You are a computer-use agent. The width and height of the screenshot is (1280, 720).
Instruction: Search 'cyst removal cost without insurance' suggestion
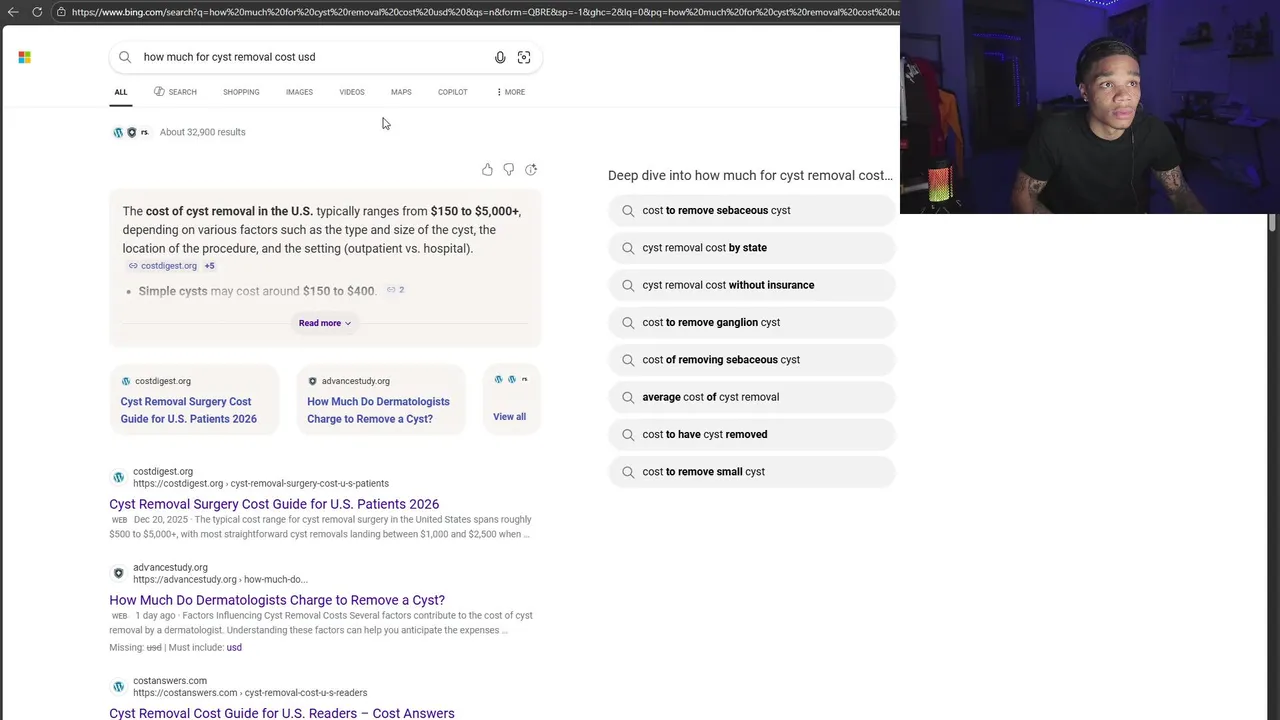tap(751, 285)
